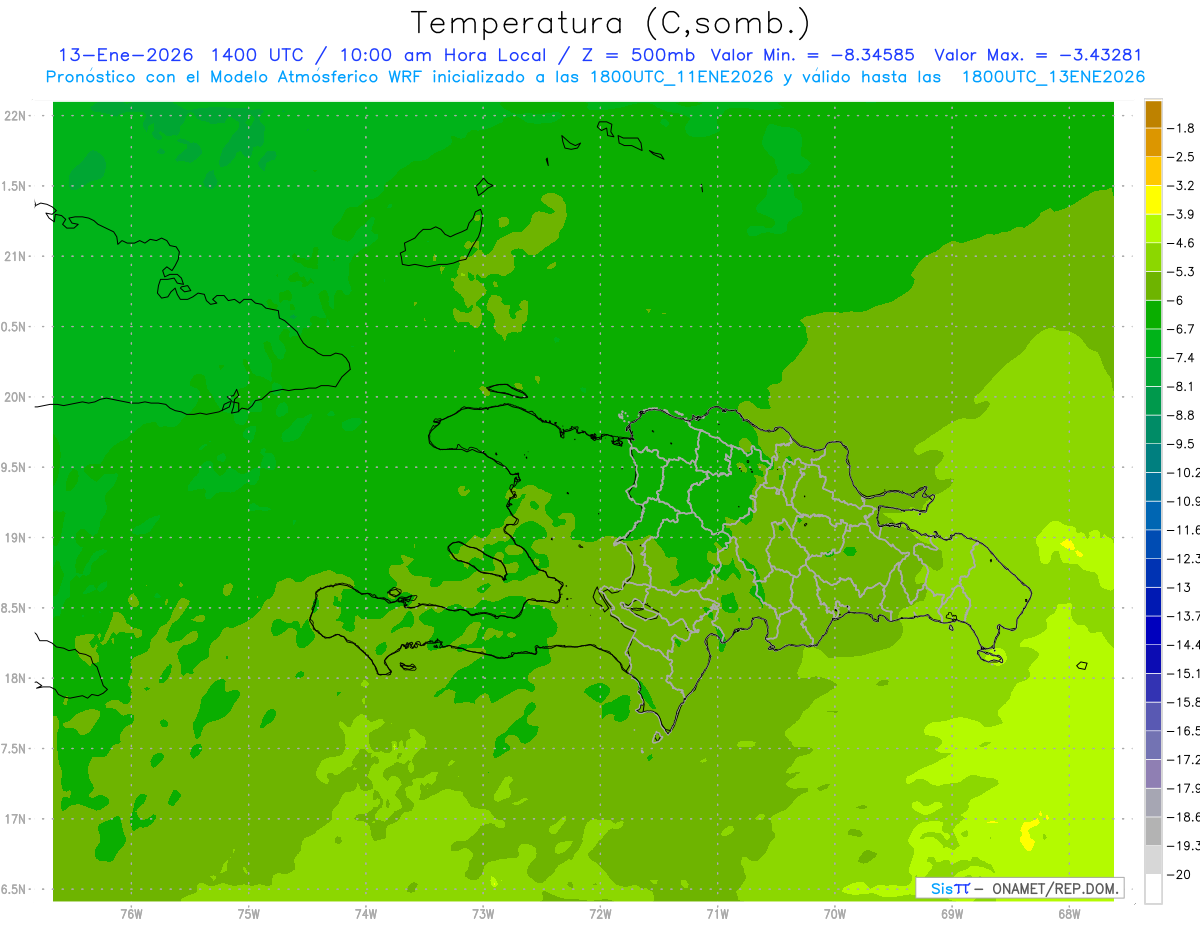Screen dimensions: 1200x927
Task: Pick orange swatch between -1.8 and -2.5
Action: 1153,143
